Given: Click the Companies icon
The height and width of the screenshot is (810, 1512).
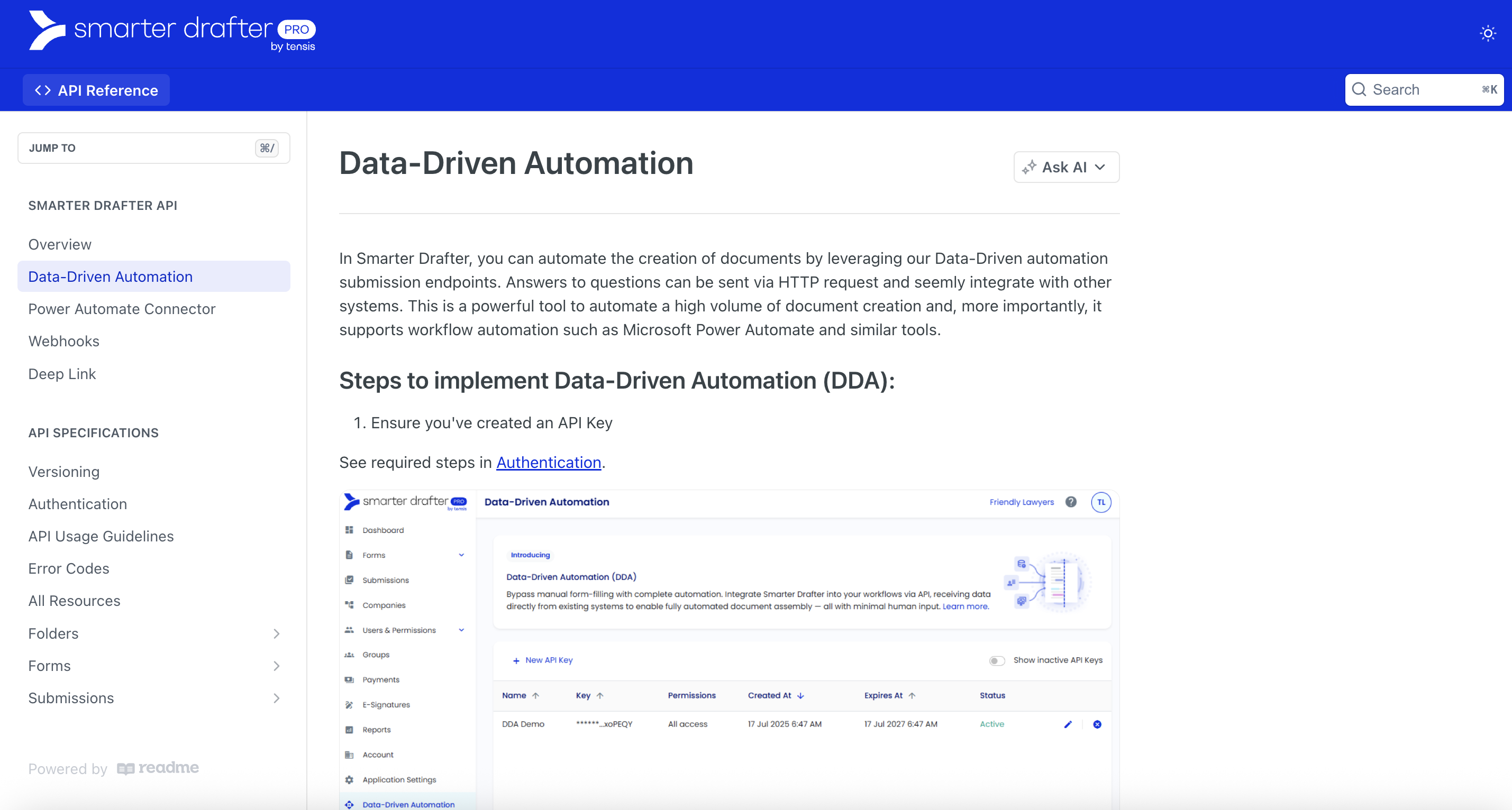Looking at the screenshot, I should [x=349, y=605].
